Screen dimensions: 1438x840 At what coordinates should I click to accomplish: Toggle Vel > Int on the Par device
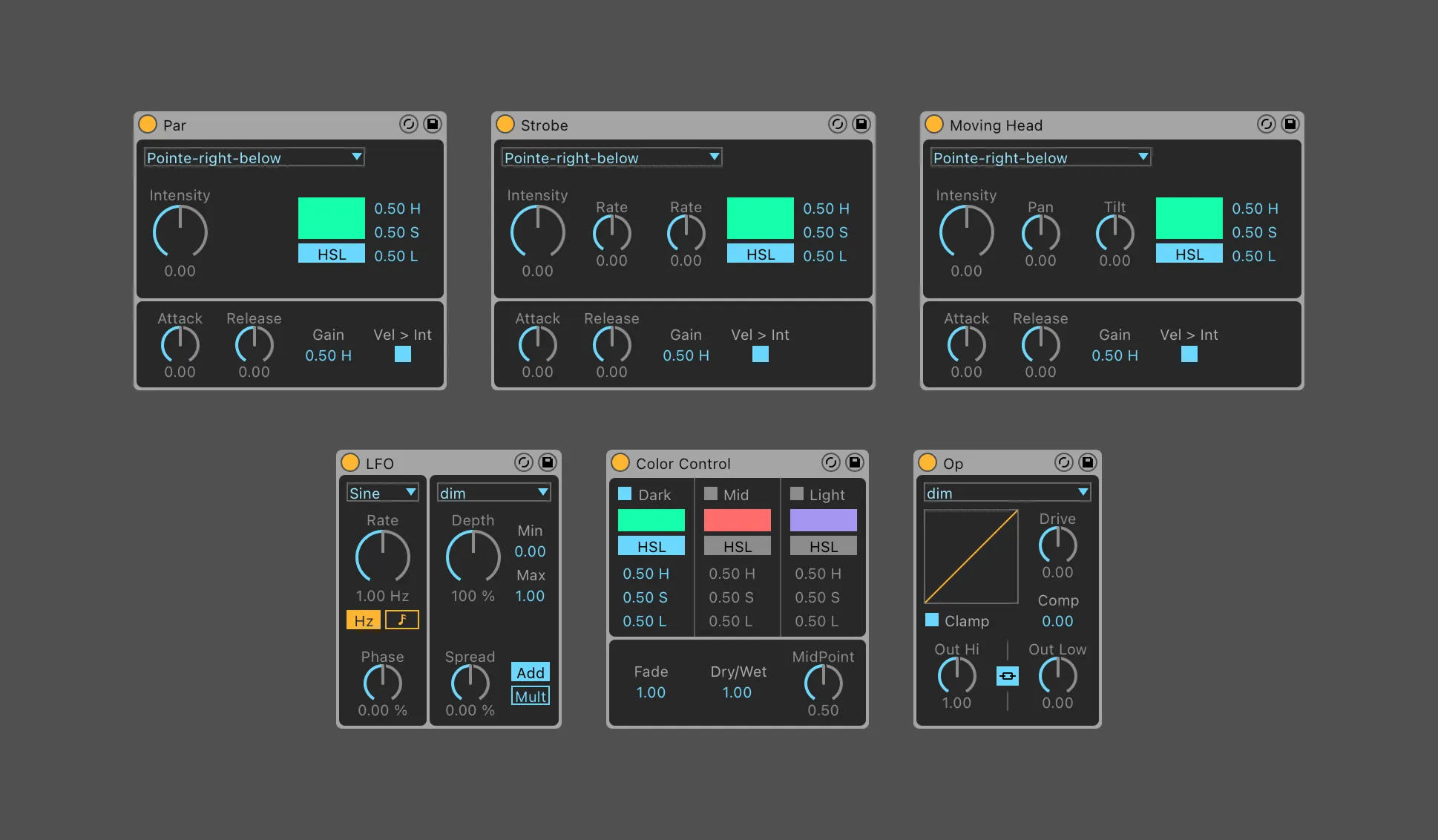click(x=402, y=354)
